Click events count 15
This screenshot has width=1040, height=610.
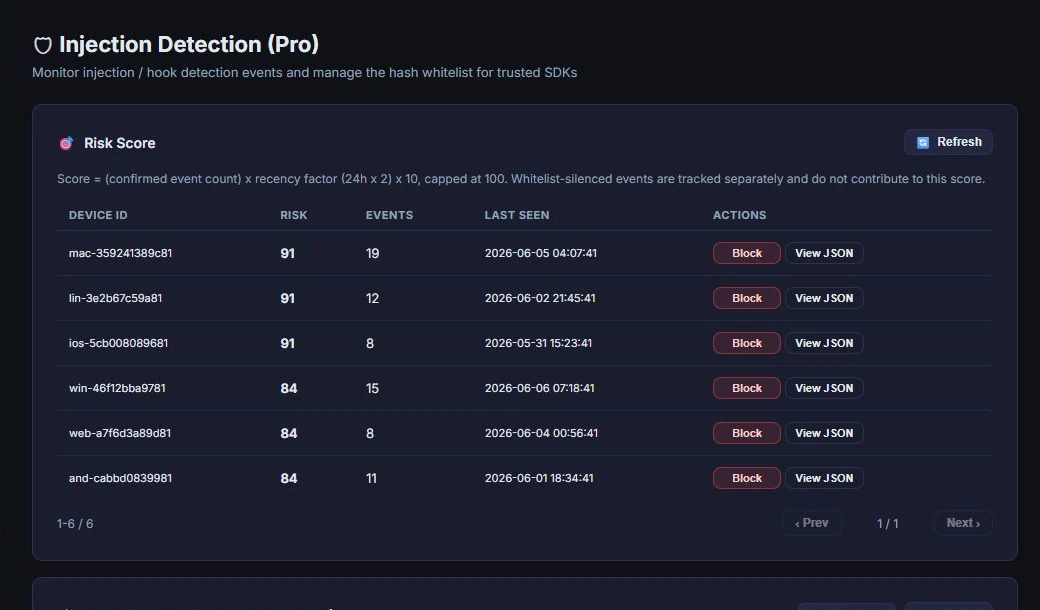373,389
